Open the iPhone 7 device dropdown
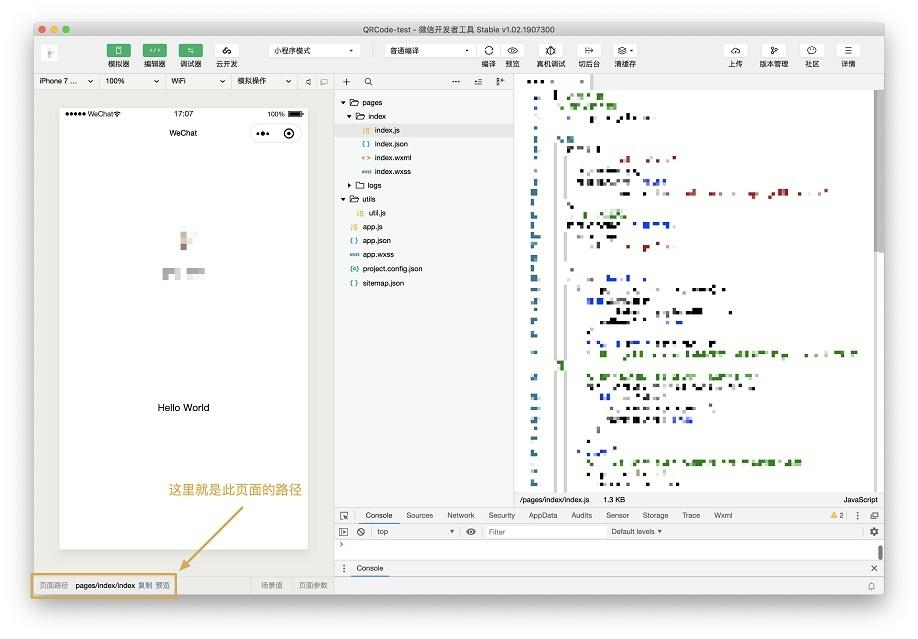The height and width of the screenshot is (639, 918). tap(65, 81)
